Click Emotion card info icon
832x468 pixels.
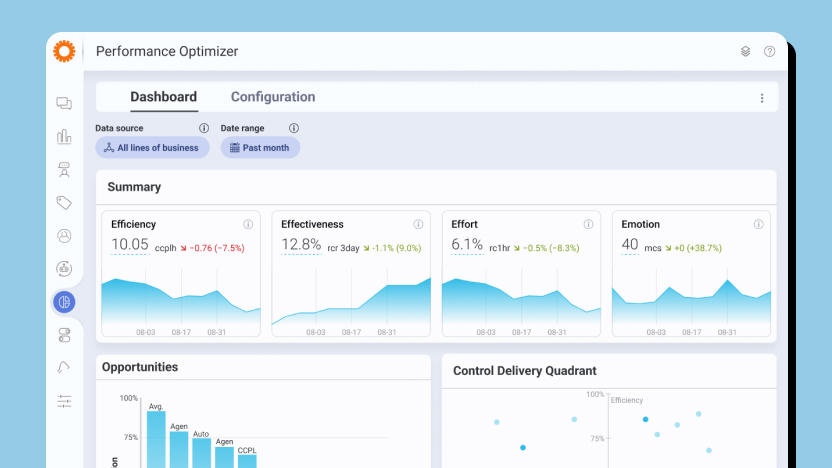pyautogui.click(x=759, y=224)
